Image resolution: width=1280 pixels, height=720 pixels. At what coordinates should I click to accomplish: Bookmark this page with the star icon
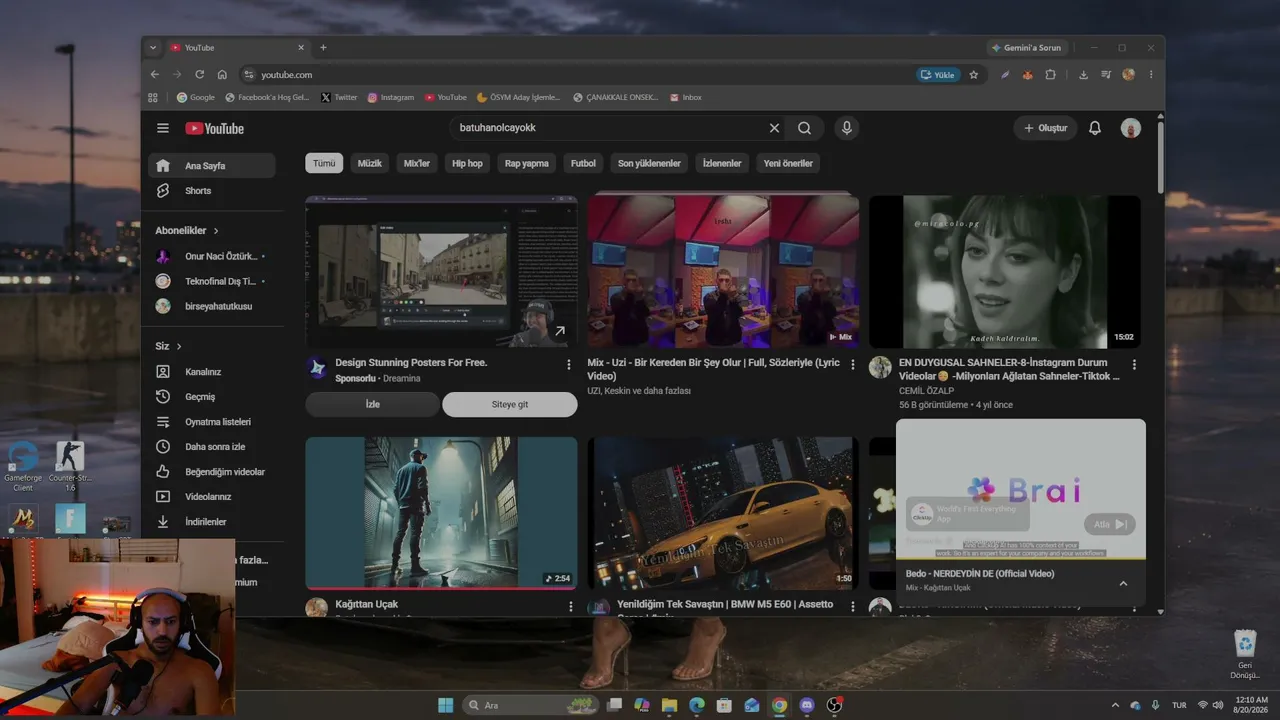click(x=974, y=74)
